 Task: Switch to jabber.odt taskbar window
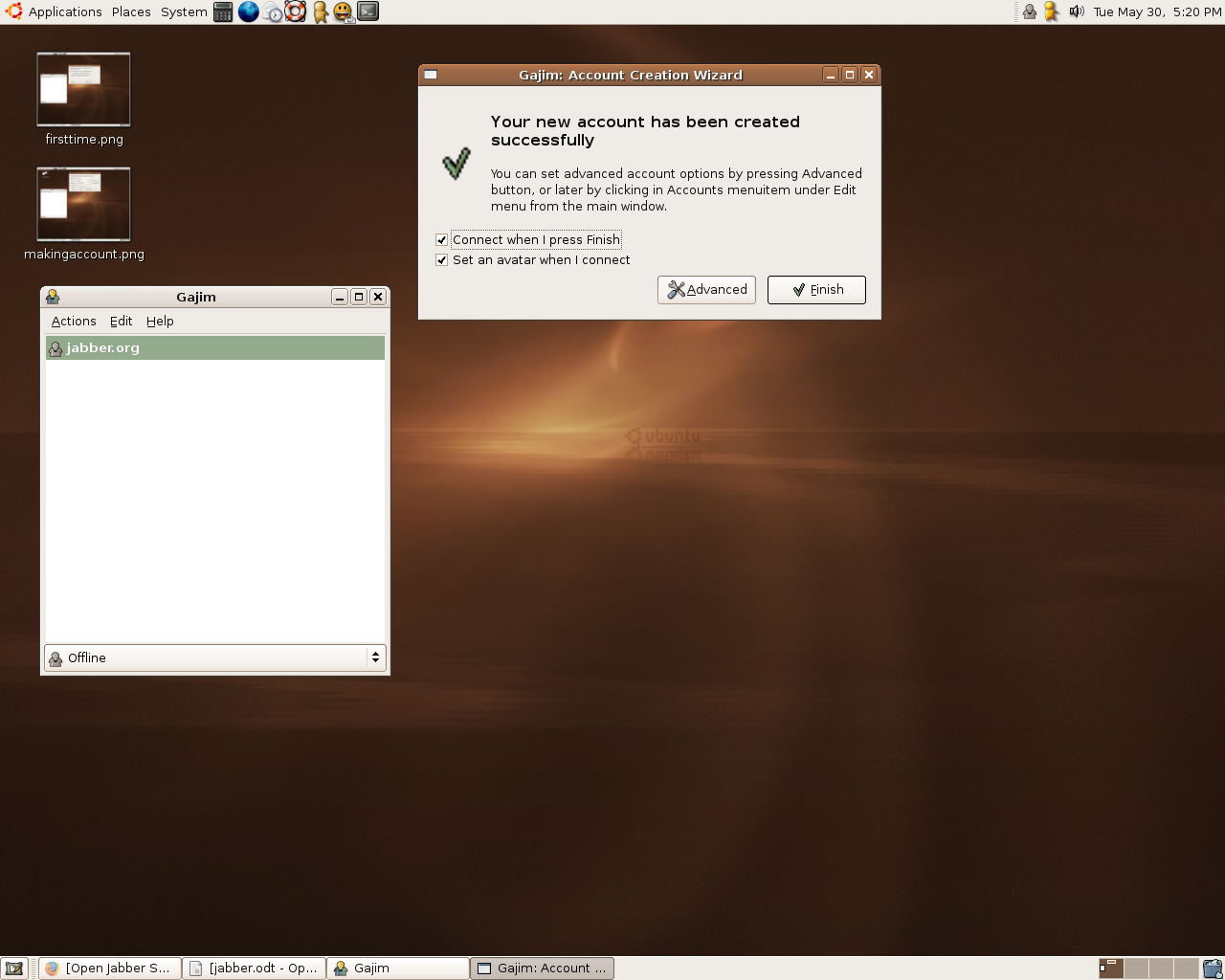(x=254, y=969)
